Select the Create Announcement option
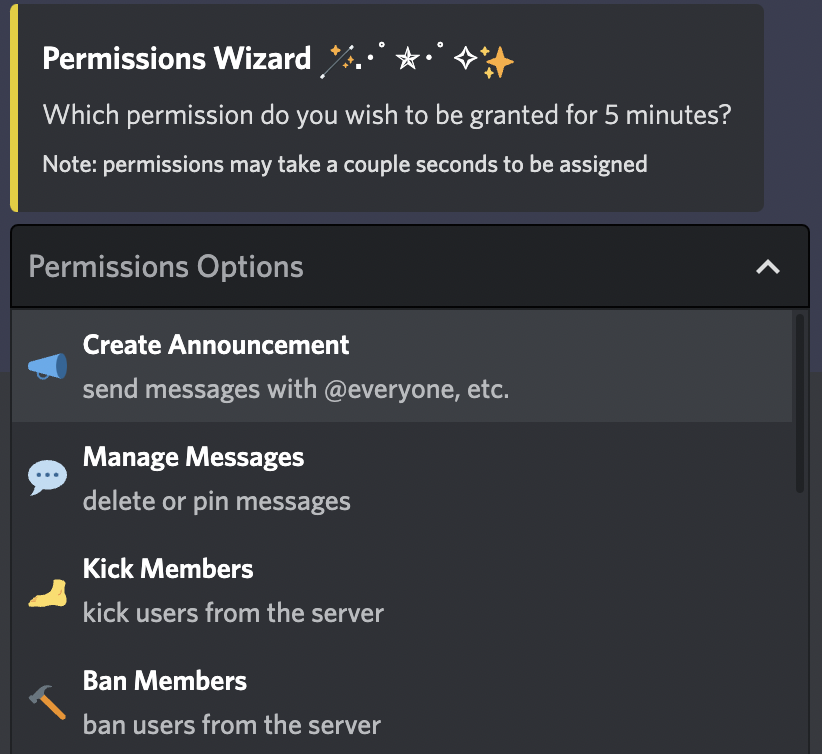This screenshot has width=822, height=754. (x=402, y=366)
